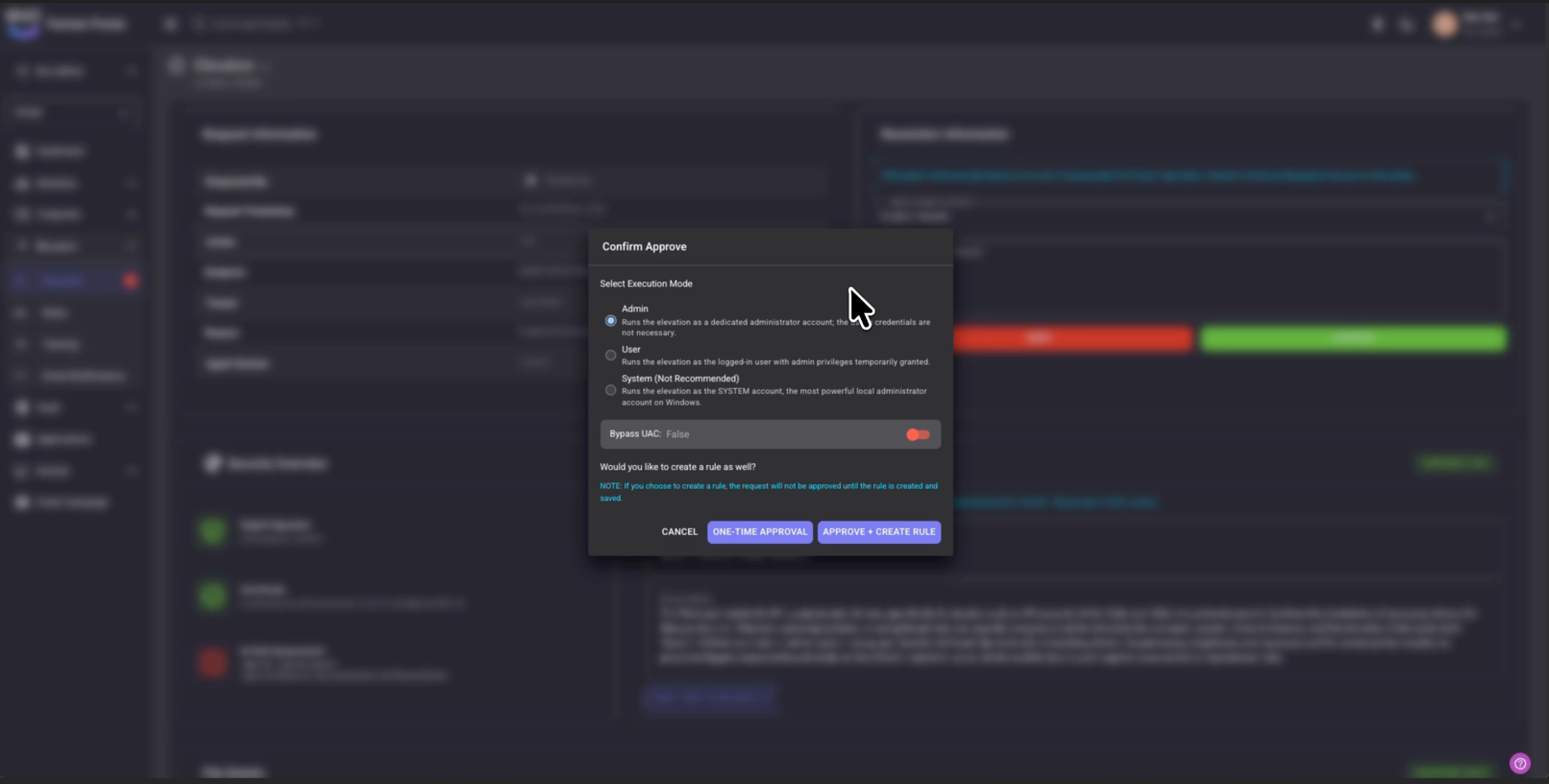Click the app logo in top-left corner
Image resolution: width=1549 pixels, height=784 pixels.
pyautogui.click(x=23, y=24)
